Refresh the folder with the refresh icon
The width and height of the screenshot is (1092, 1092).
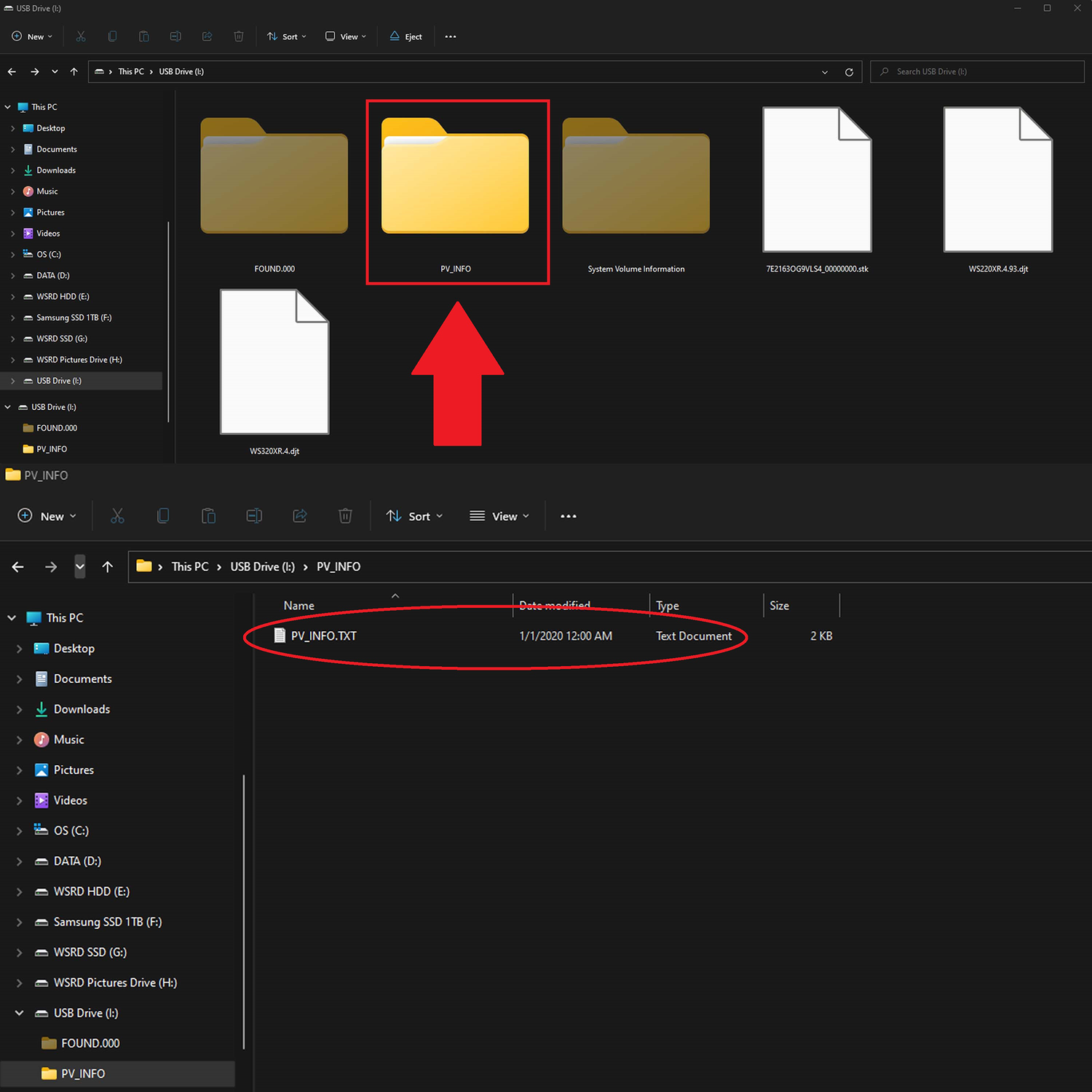coord(849,71)
